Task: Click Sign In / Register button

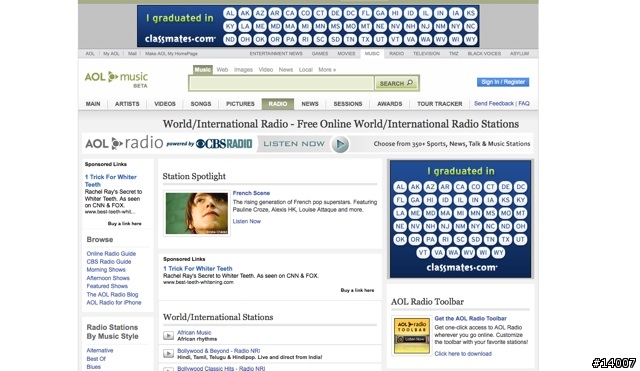Action: tap(503, 82)
